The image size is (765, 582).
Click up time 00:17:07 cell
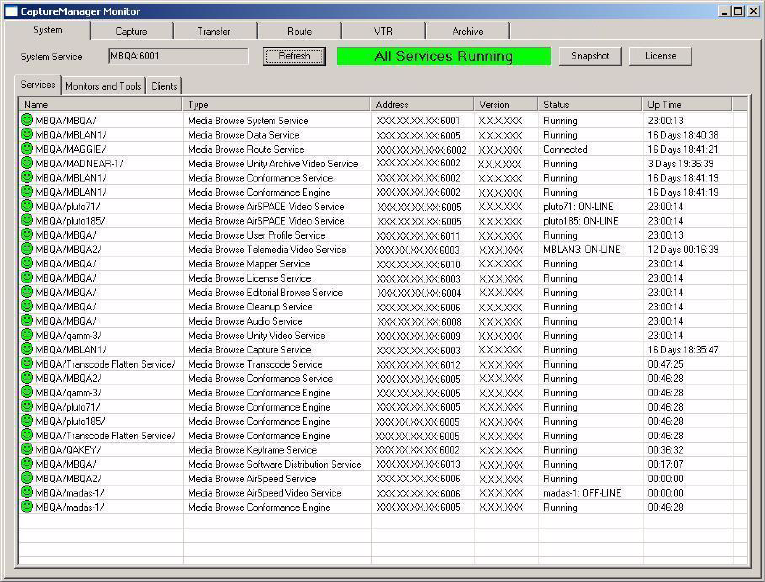tap(665, 464)
